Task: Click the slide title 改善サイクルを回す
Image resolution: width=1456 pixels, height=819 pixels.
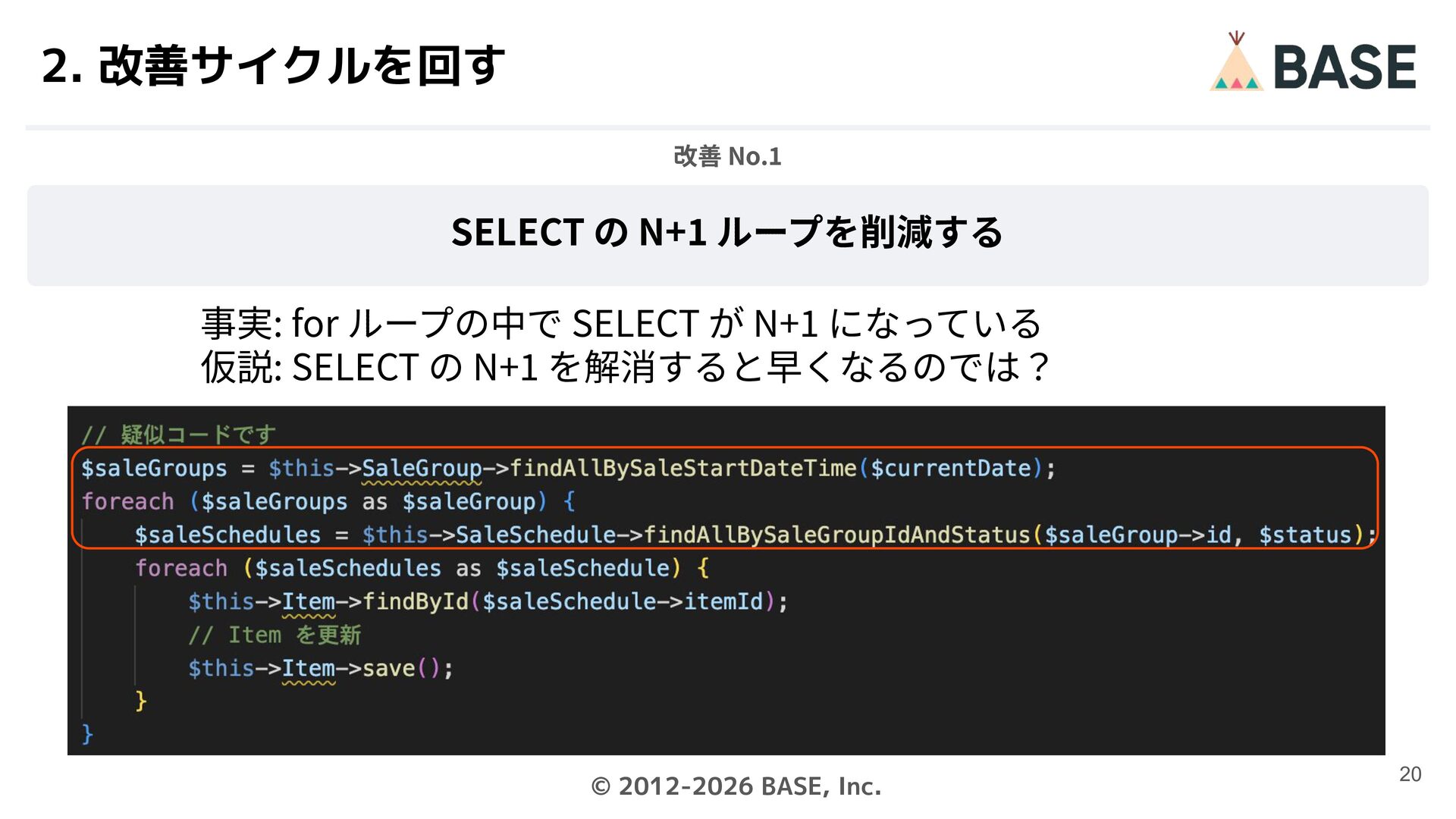Action: (x=273, y=65)
